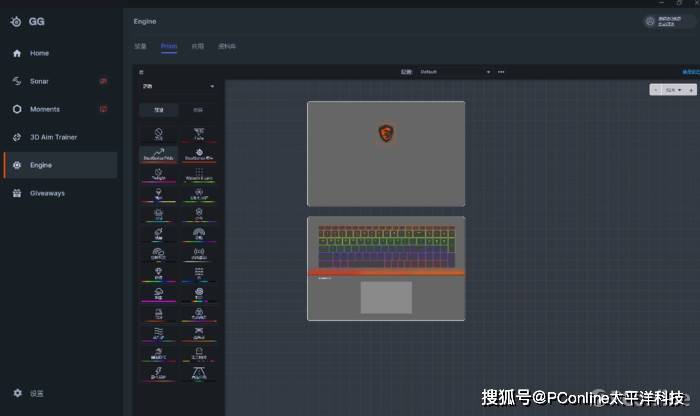Click the SteelSeries GG logo
This screenshot has height=416, width=700.
[x=27, y=21]
